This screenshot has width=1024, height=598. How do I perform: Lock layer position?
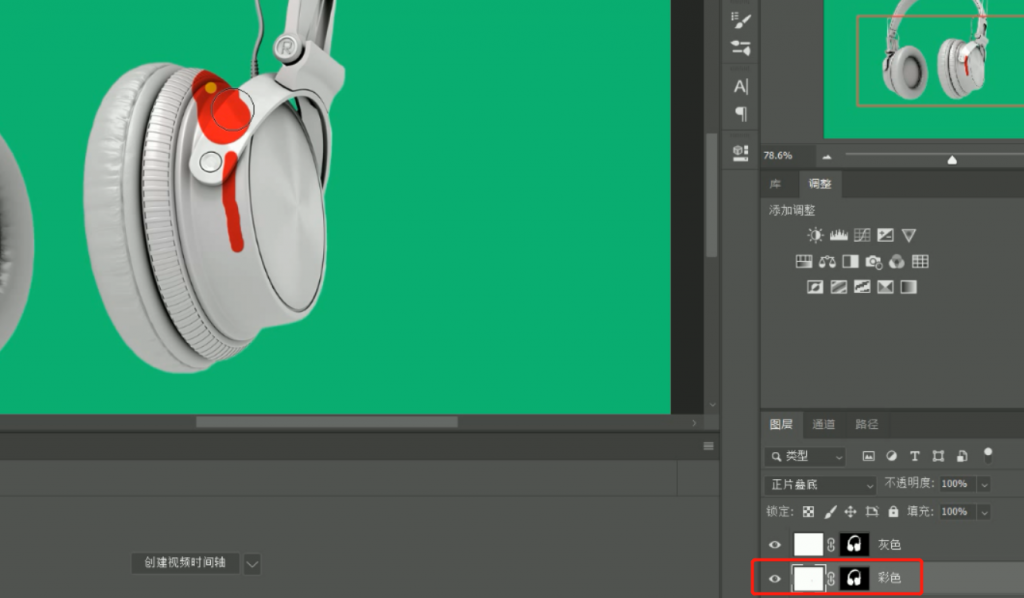pos(850,512)
